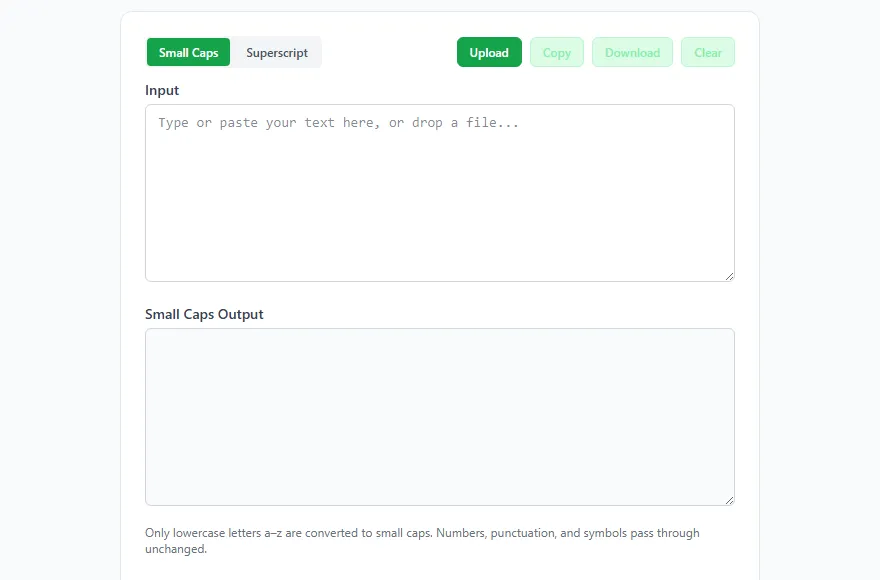
Task: Click the "Input" field label
Action: [x=162, y=90]
